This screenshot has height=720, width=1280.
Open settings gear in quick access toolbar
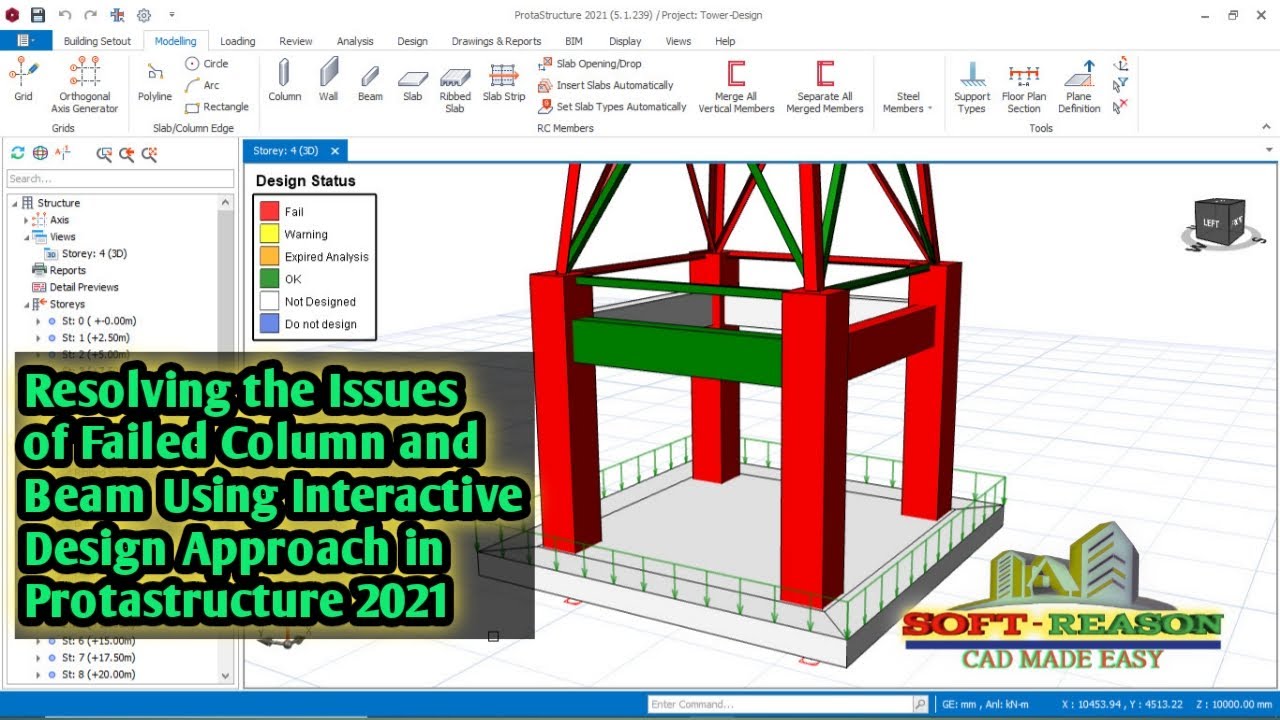pyautogui.click(x=144, y=15)
